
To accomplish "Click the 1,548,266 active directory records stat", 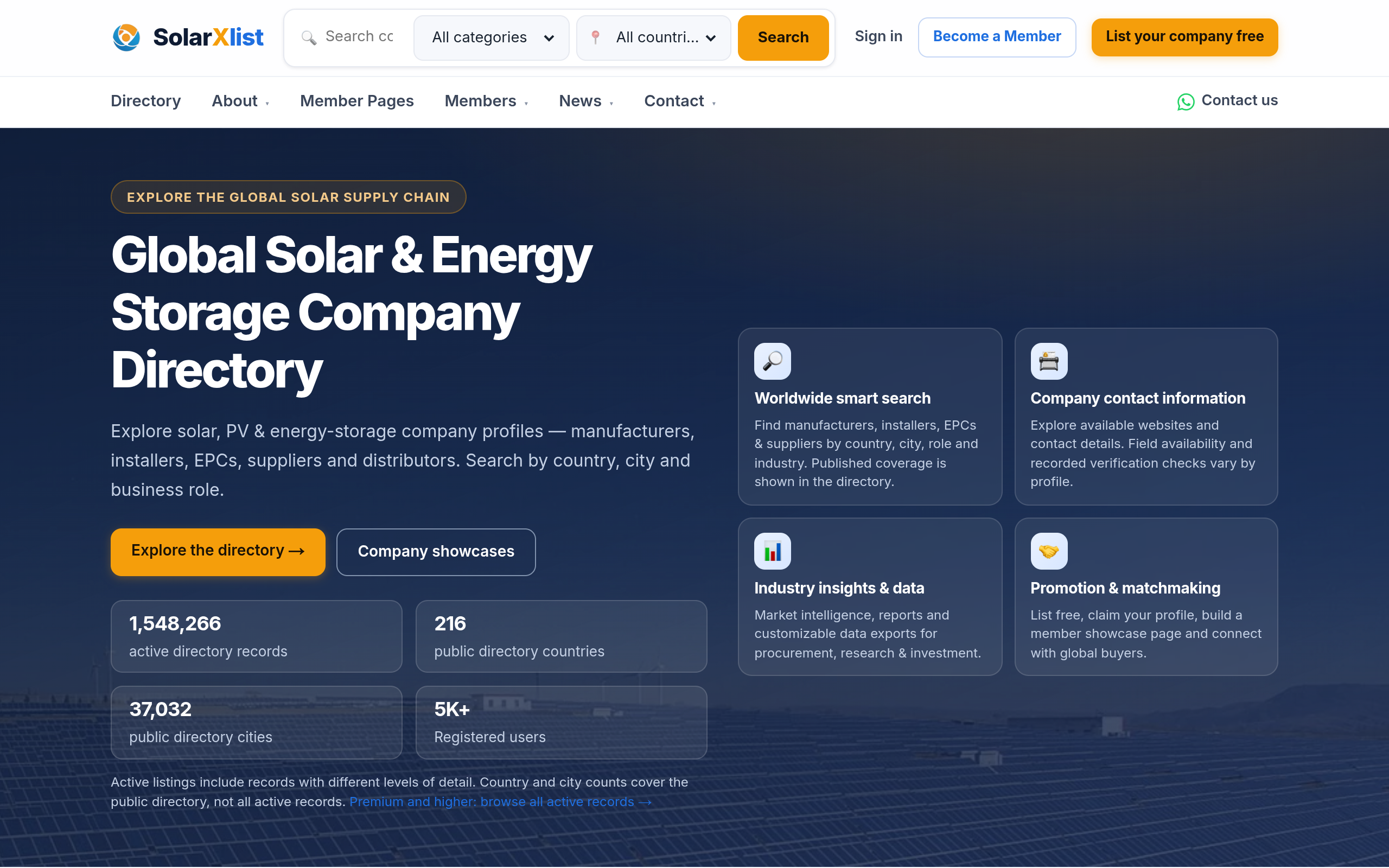I will 256,636.
